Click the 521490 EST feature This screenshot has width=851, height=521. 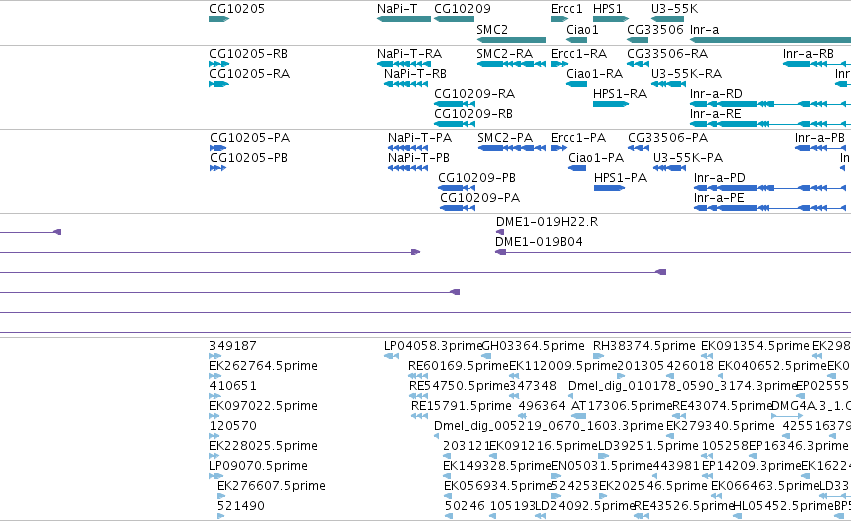point(220,516)
